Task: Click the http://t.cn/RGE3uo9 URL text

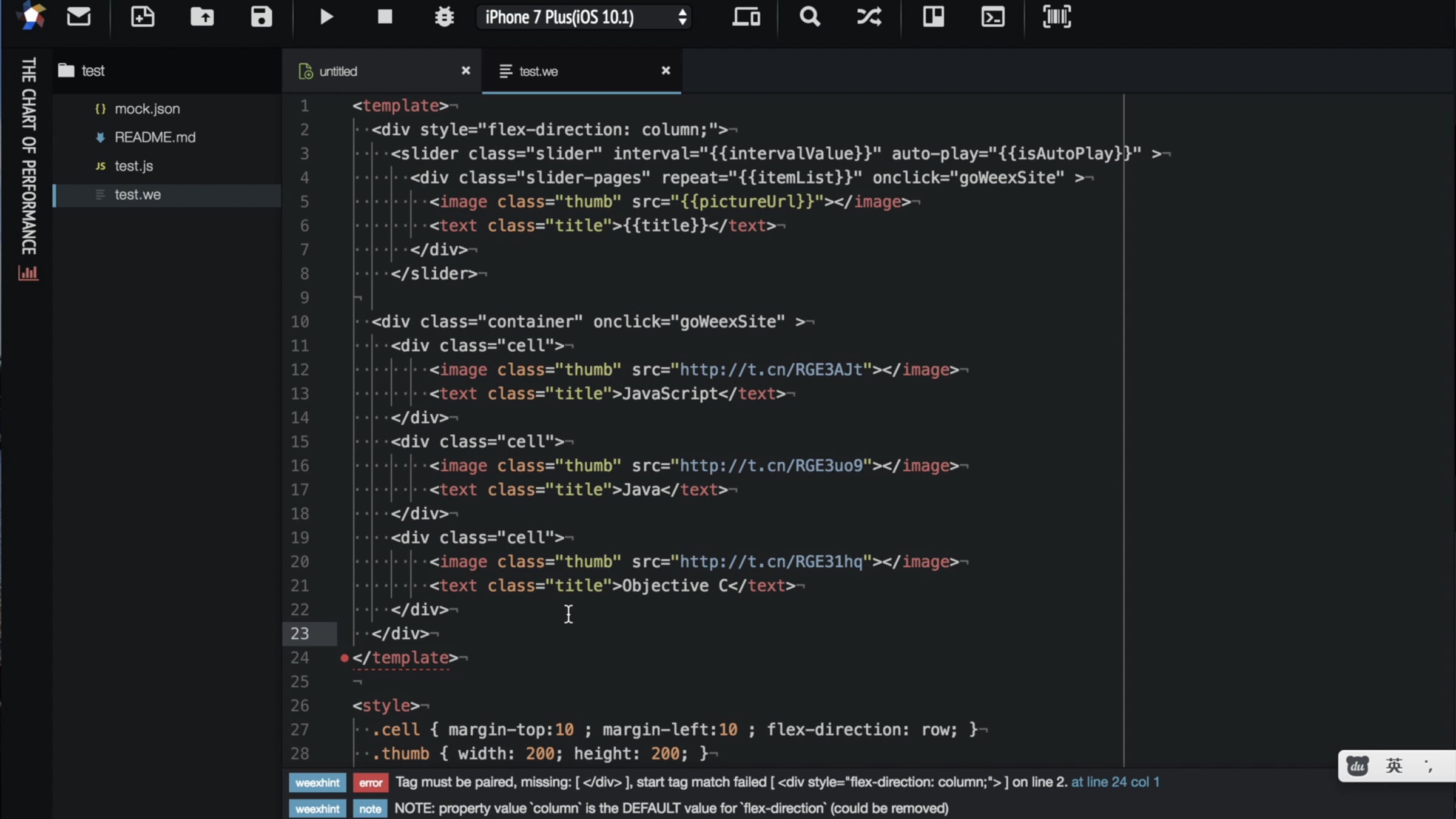Action: click(771, 465)
